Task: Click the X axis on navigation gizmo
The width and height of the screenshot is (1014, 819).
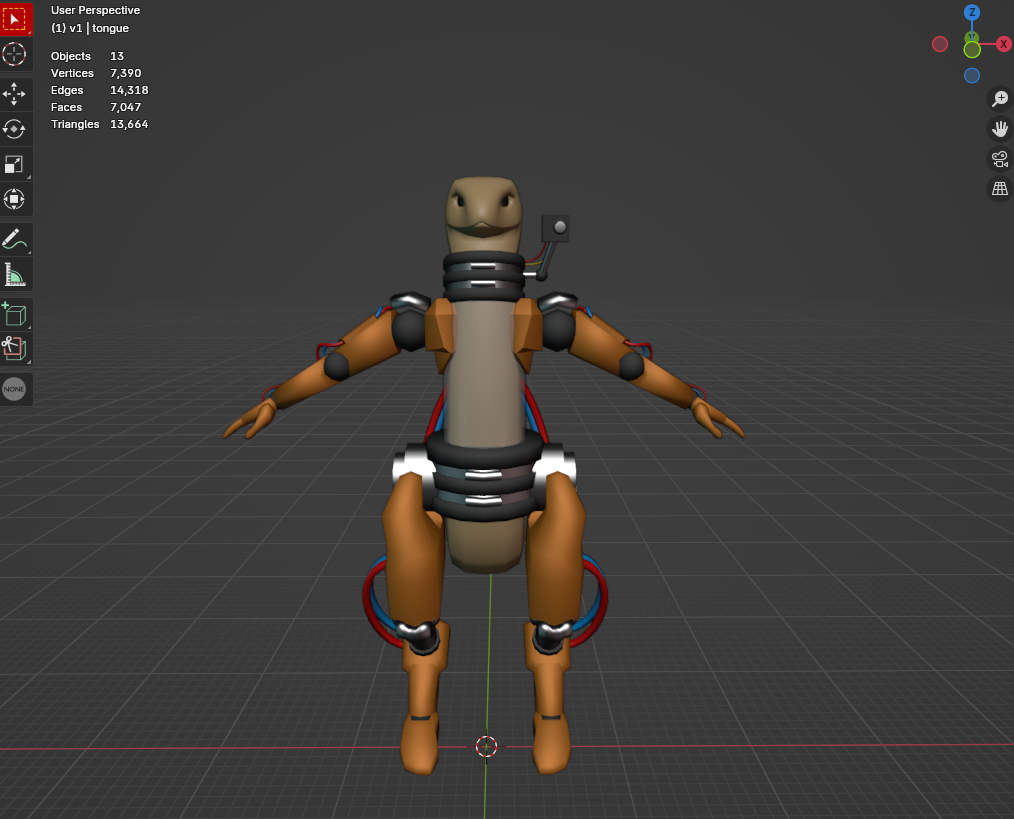Action: (1003, 44)
